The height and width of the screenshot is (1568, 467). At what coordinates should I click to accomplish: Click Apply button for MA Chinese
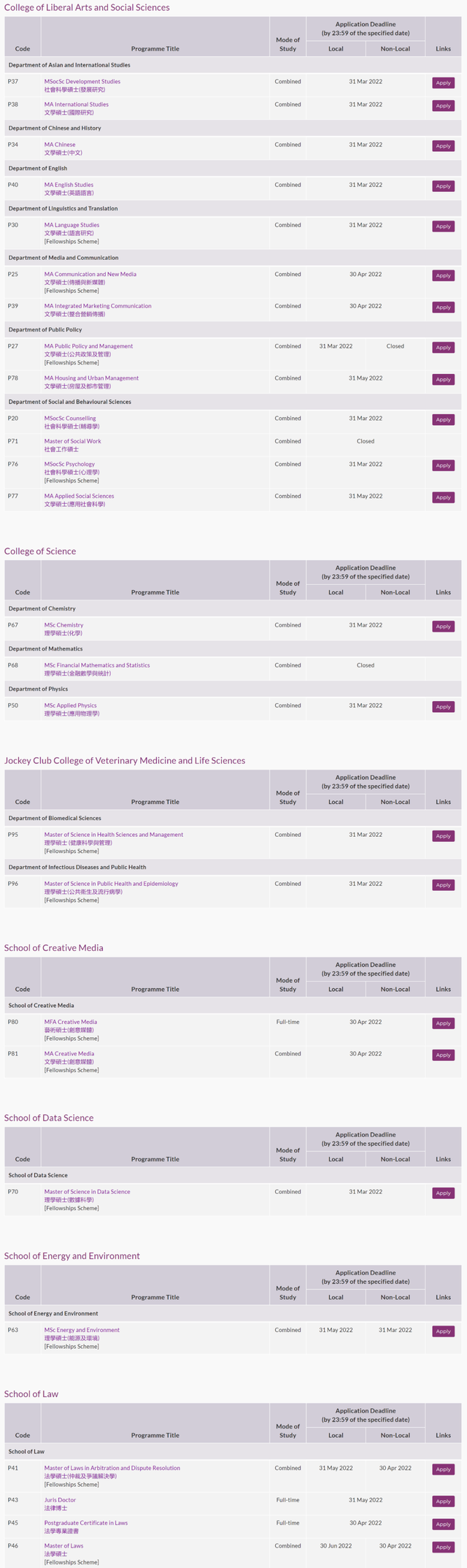point(443,146)
